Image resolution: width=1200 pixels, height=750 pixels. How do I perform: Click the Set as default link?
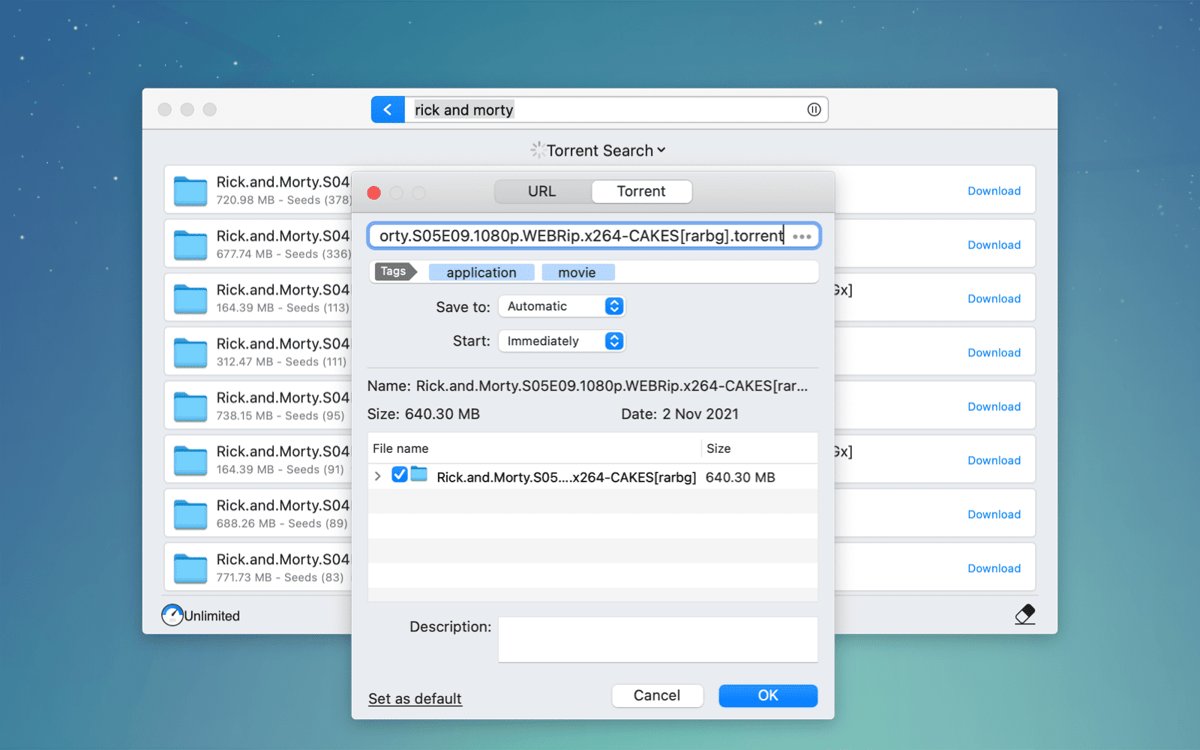point(415,699)
